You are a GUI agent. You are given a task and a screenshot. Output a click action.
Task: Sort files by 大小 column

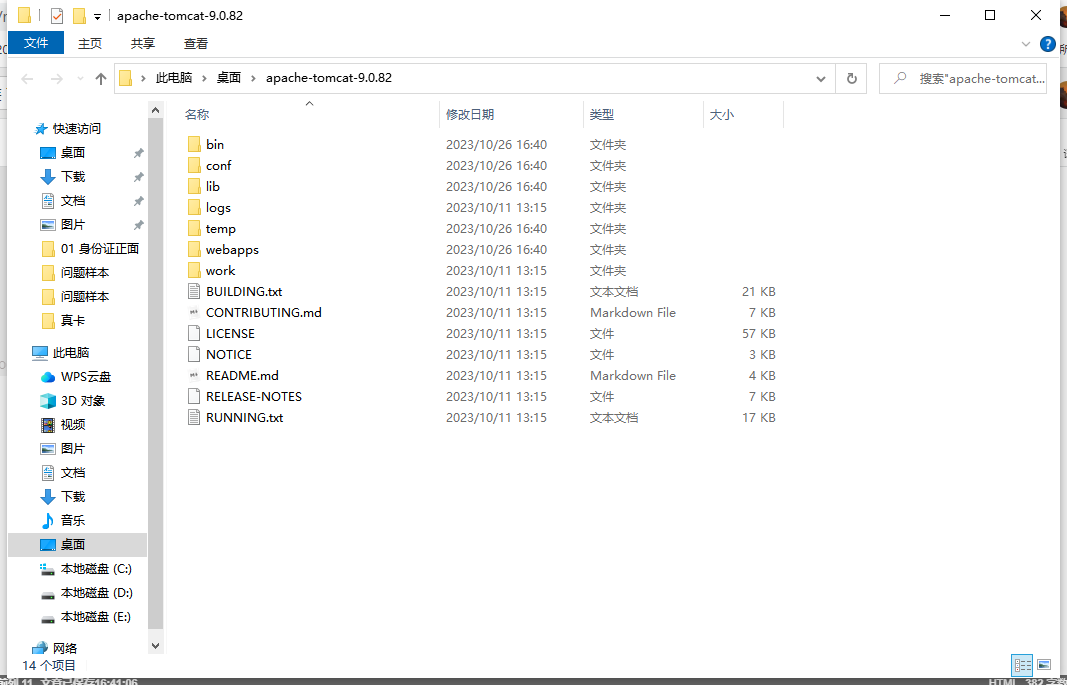click(721, 115)
